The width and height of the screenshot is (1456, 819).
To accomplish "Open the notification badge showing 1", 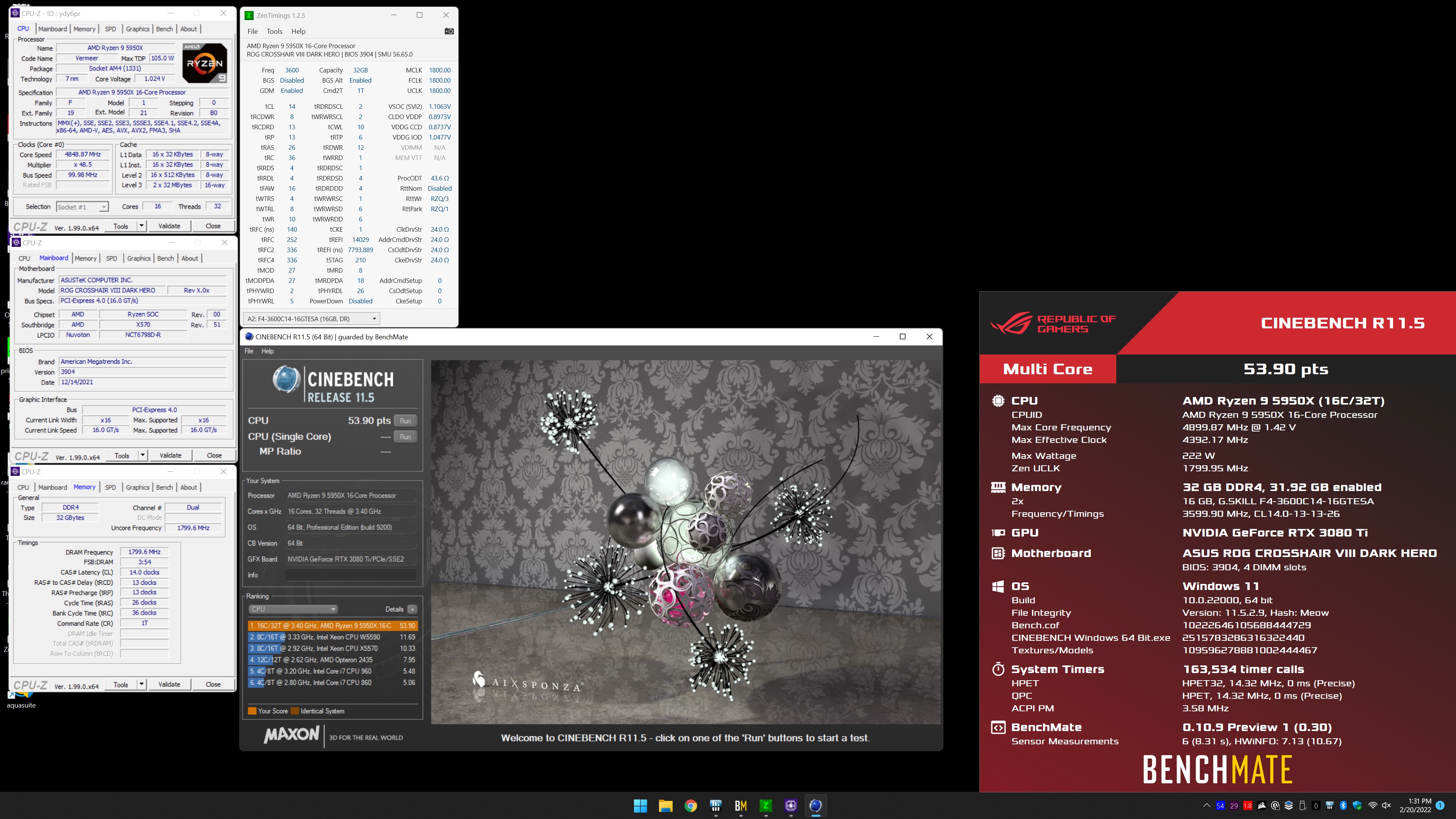I will (1440, 805).
